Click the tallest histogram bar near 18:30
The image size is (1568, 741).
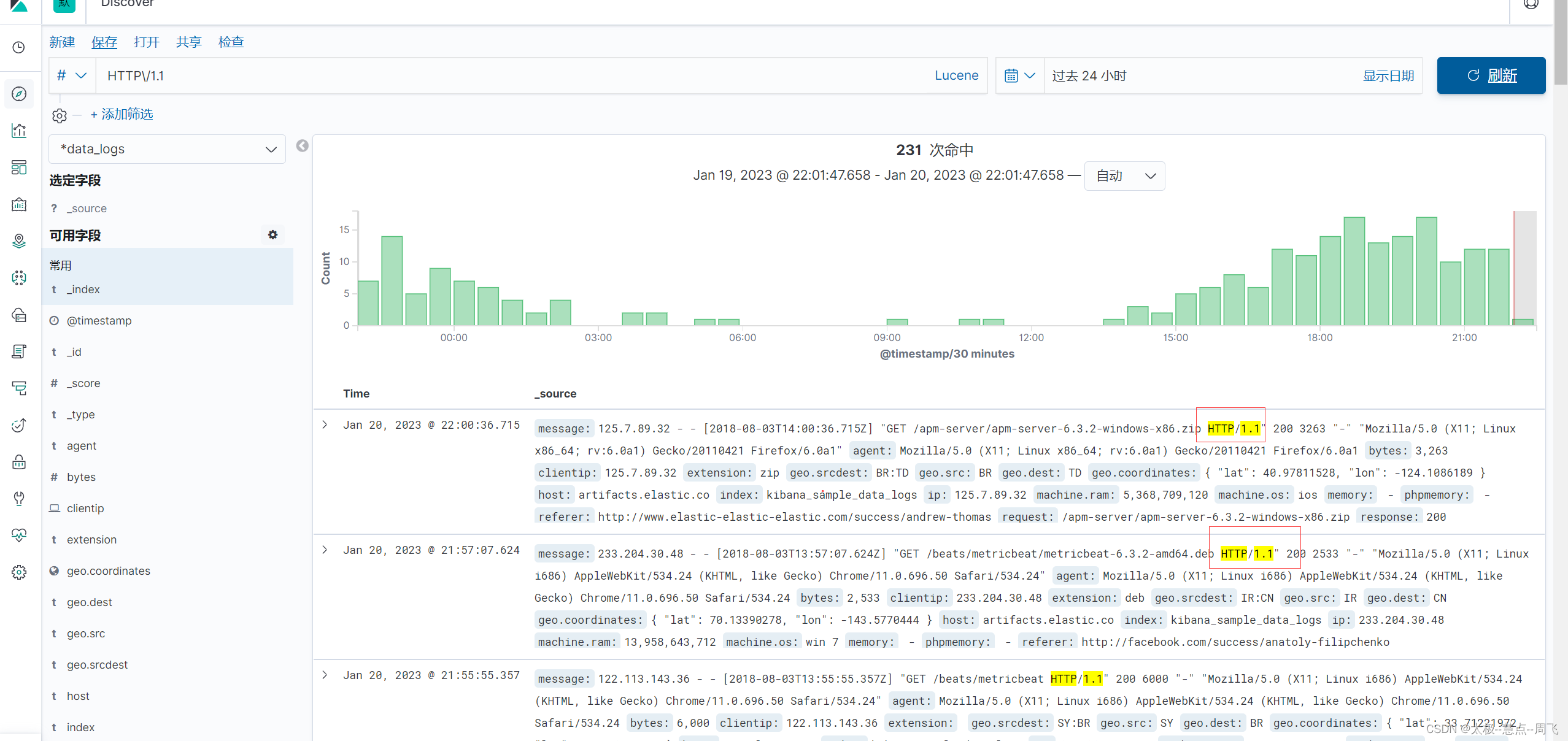(1353, 271)
